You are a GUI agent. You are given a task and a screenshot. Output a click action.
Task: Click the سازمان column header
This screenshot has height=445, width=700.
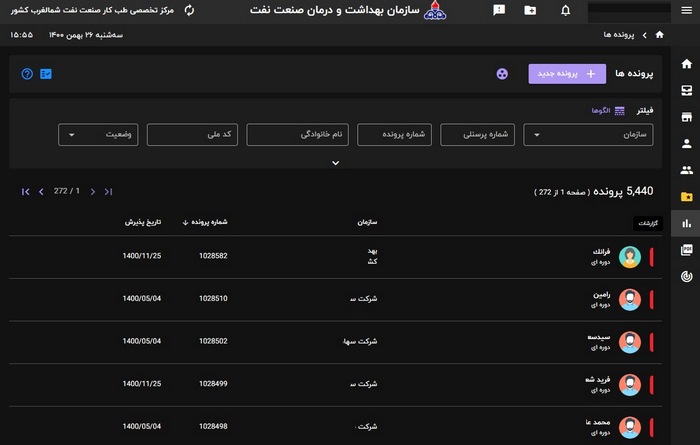pyautogui.click(x=367, y=222)
